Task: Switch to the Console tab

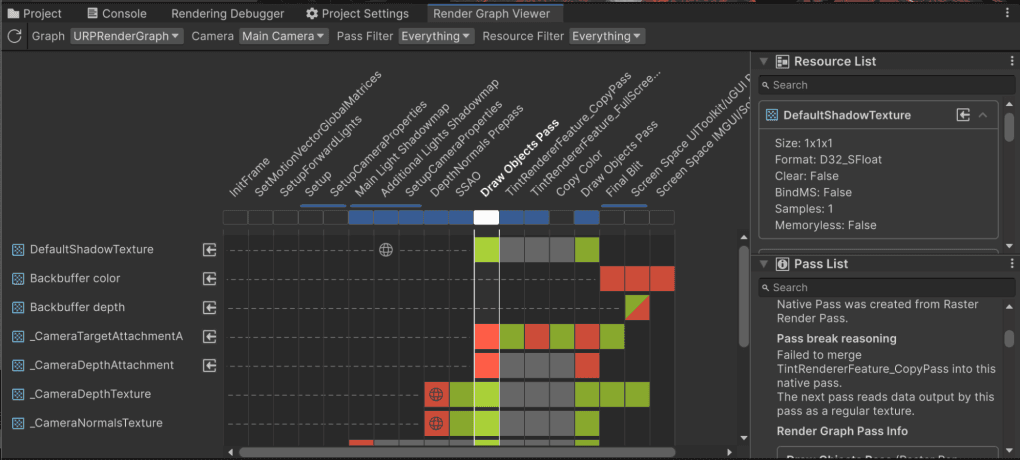Action: click(117, 13)
